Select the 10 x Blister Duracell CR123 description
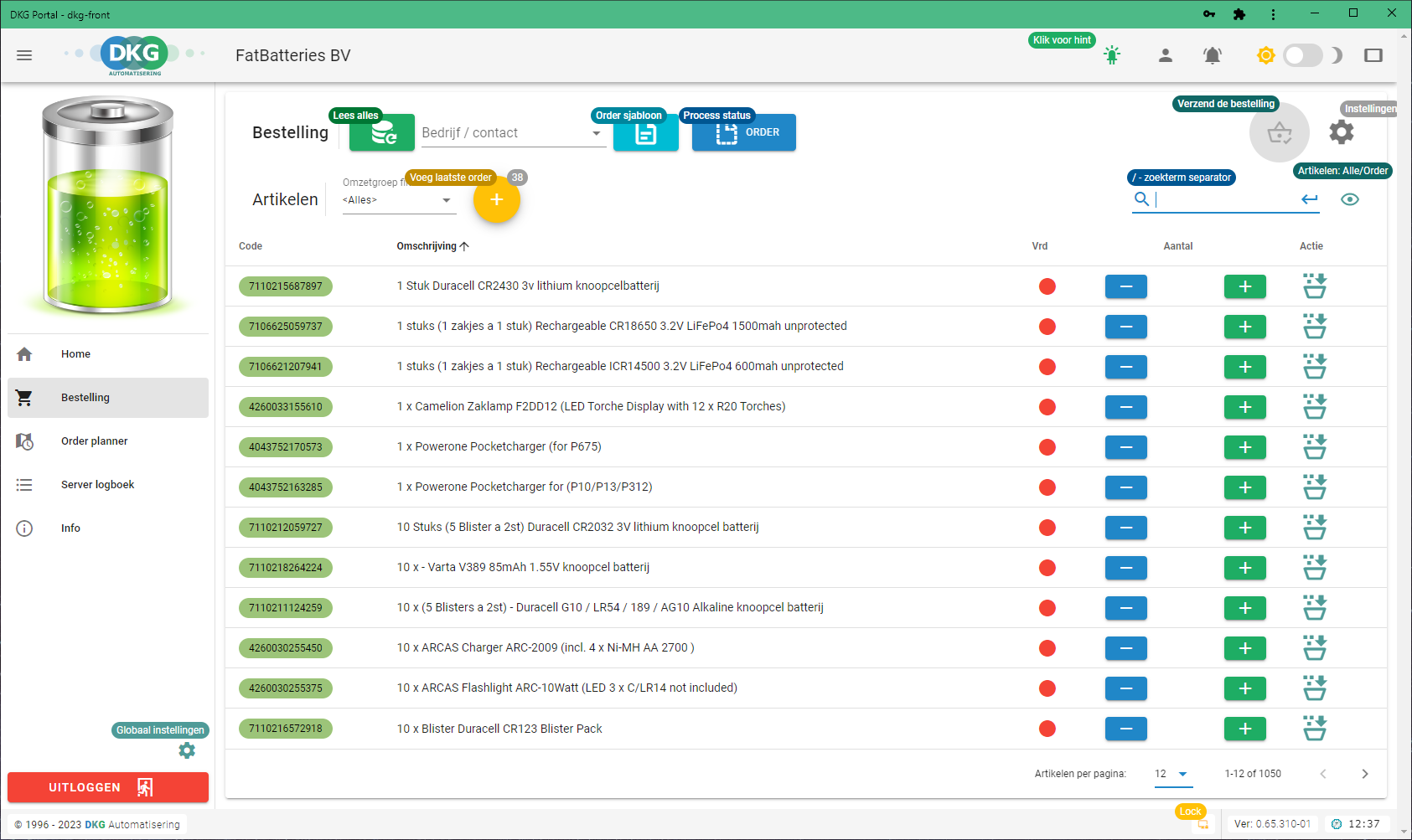 point(499,729)
